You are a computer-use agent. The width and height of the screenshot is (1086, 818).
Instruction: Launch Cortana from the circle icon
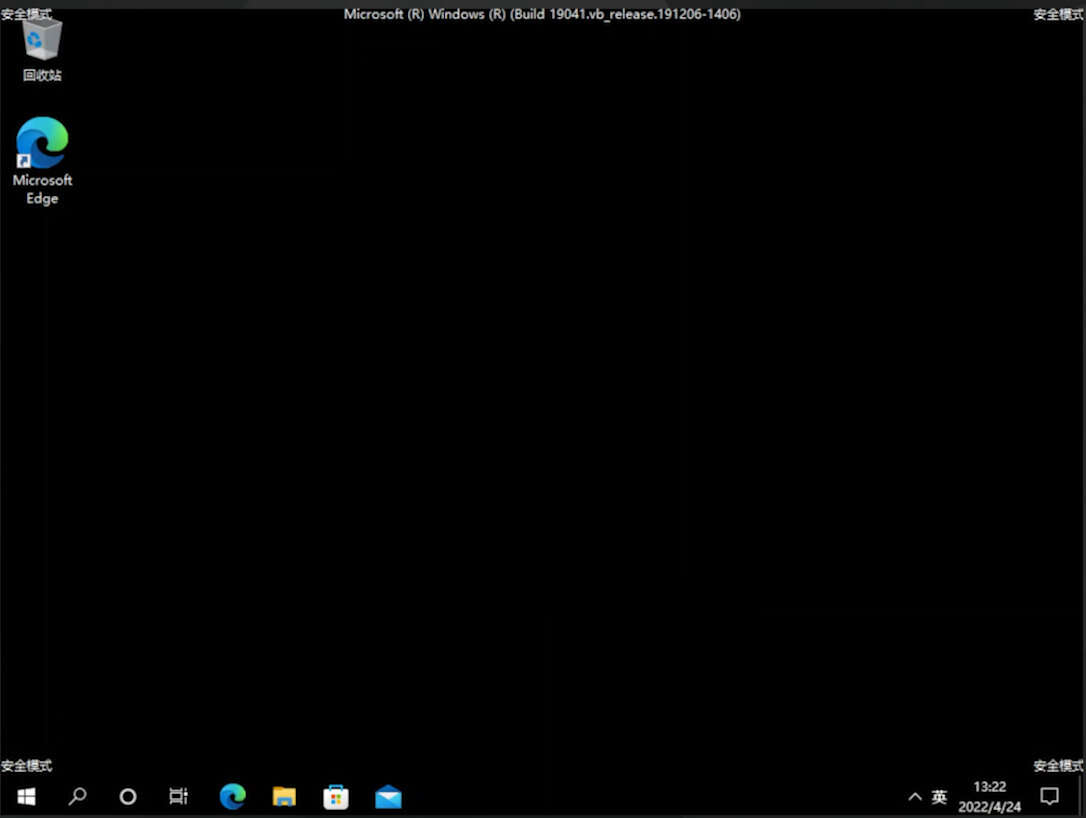pos(128,797)
